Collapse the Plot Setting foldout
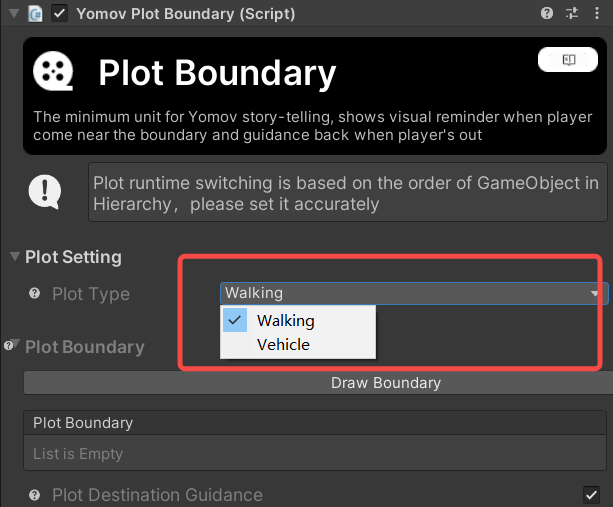 point(15,256)
